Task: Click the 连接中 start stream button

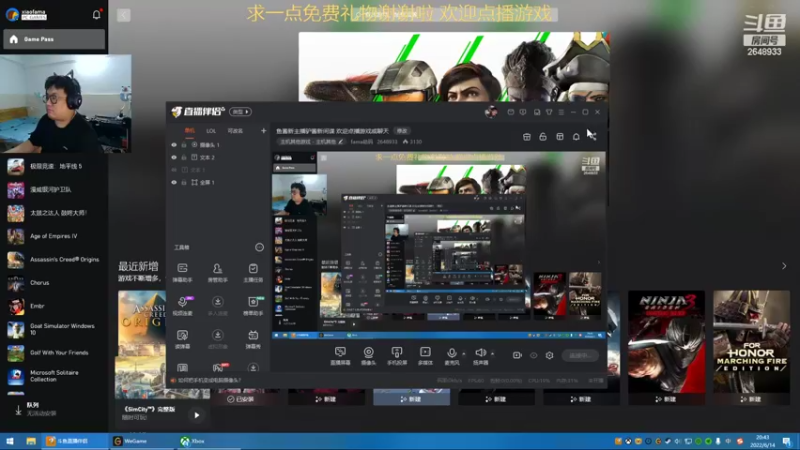Action: point(580,355)
